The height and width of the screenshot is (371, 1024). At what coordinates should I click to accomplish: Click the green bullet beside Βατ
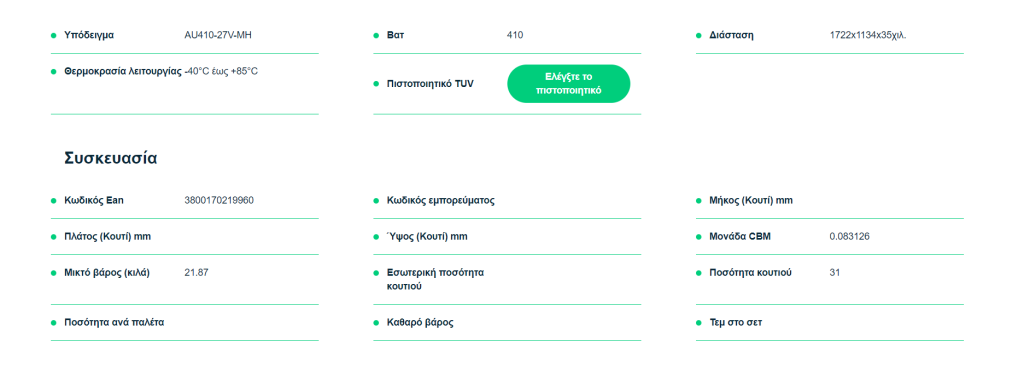[x=376, y=35]
